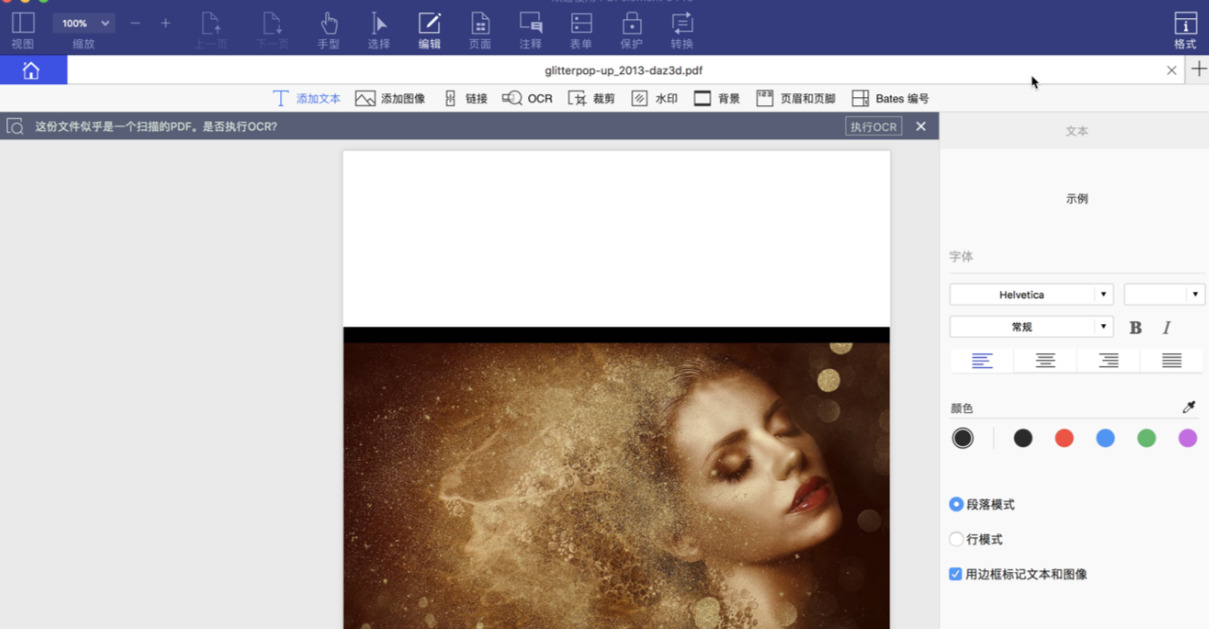
Task: Uncheck the mark text and images with borders checkbox
Action: pos(956,574)
